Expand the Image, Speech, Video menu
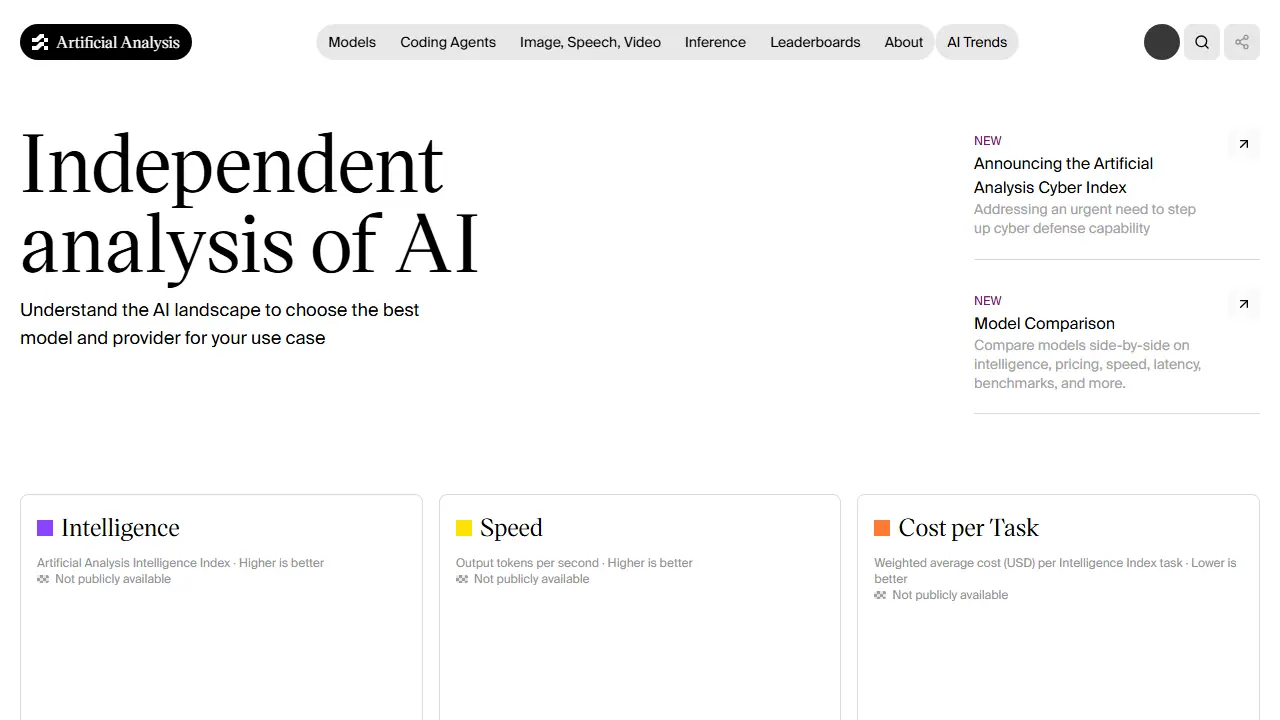The width and height of the screenshot is (1280, 720). coord(590,42)
